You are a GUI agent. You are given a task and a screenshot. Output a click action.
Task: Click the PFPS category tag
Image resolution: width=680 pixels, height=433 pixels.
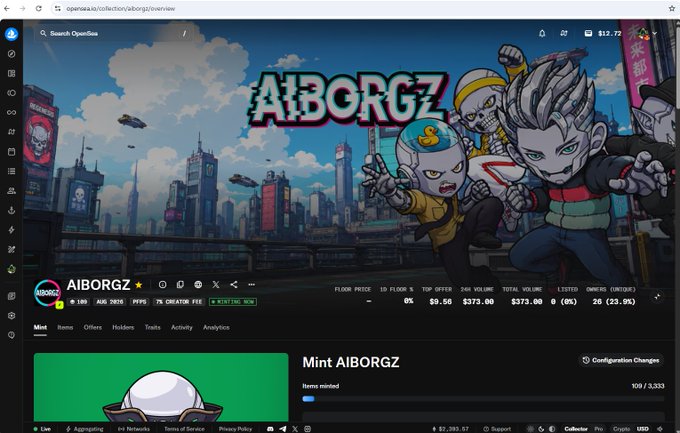click(x=139, y=302)
